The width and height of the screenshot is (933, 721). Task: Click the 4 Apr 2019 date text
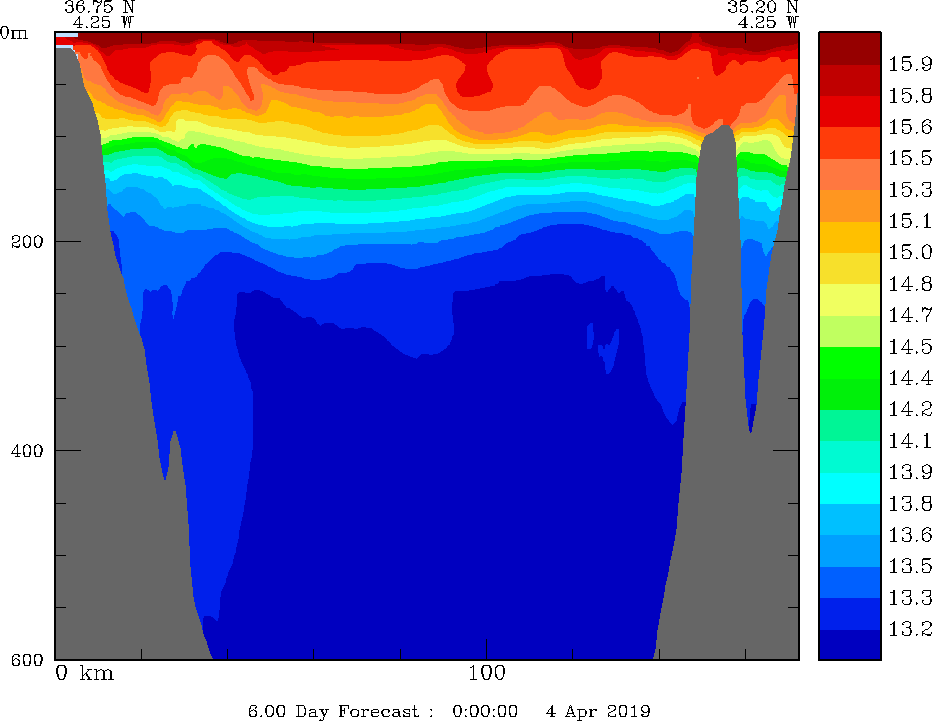coord(598,711)
